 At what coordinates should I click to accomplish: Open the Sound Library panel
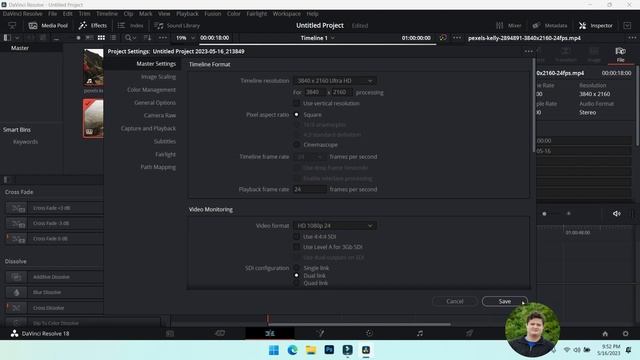(x=177, y=25)
